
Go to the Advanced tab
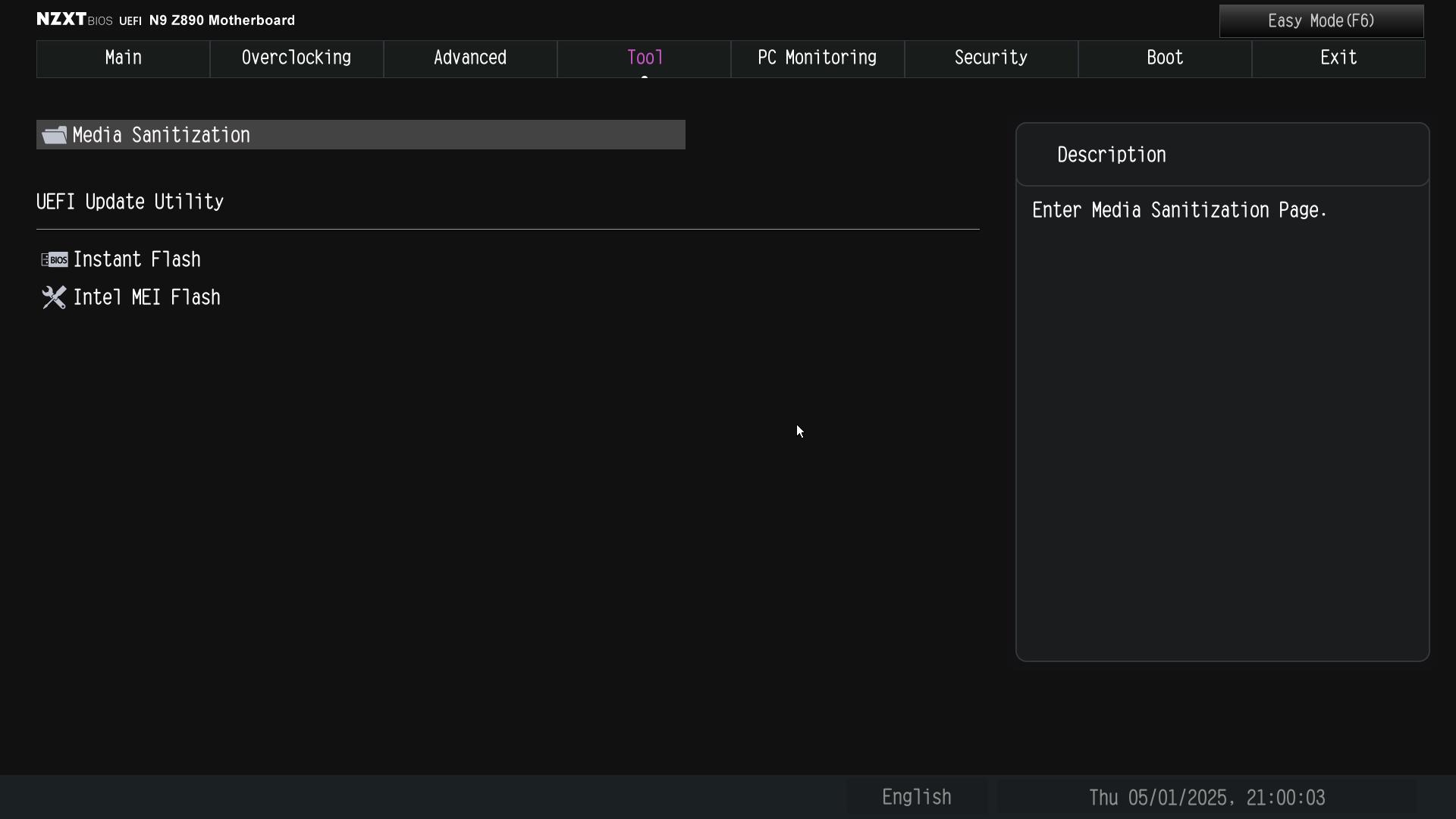click(470, 58)
